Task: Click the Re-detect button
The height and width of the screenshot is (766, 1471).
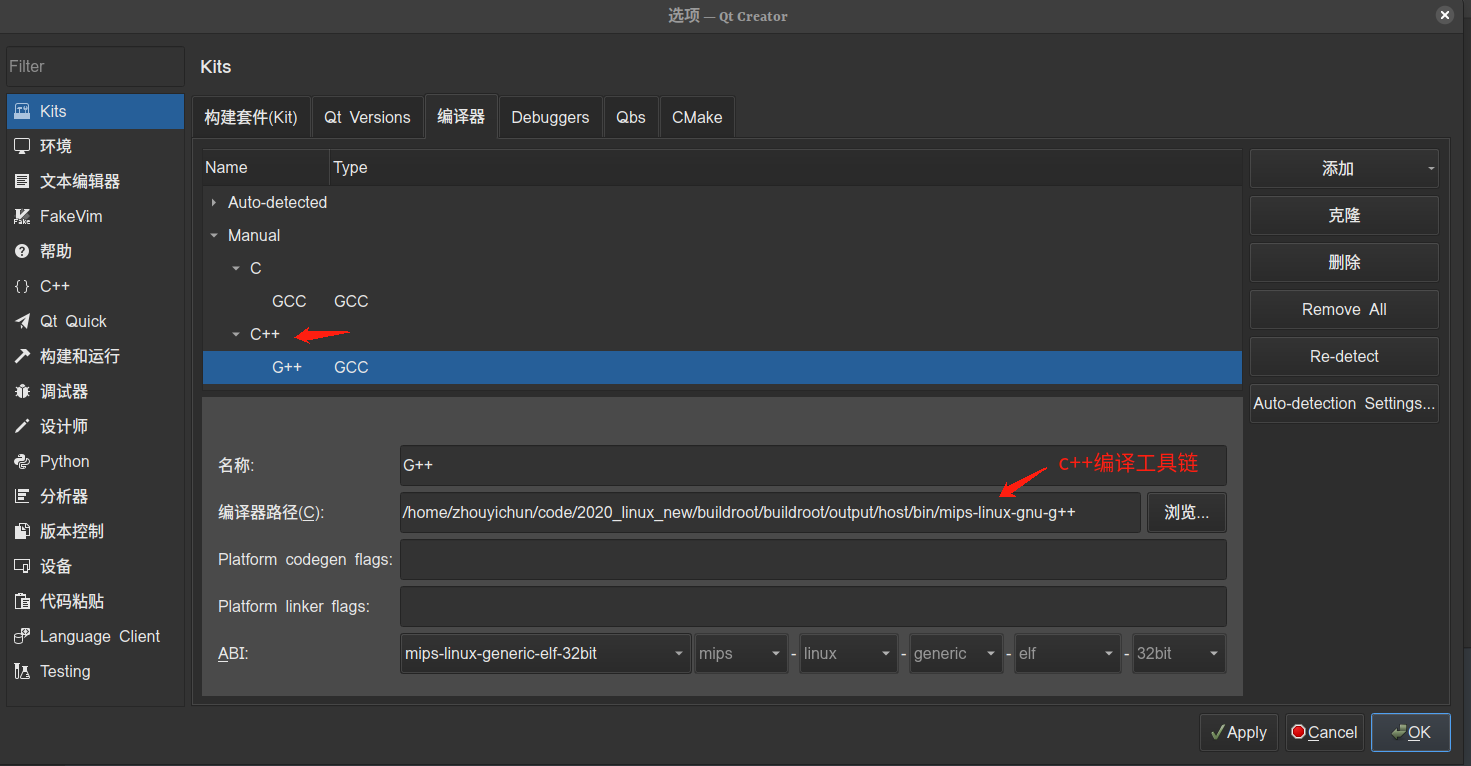Action: [1344, 357]
